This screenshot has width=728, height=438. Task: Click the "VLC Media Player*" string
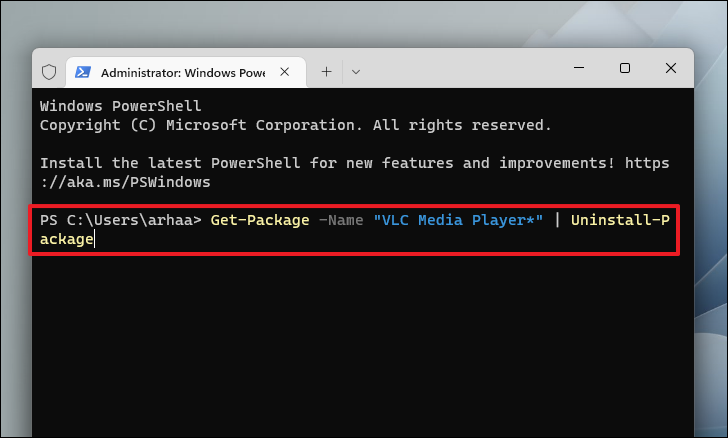[458, 220]
